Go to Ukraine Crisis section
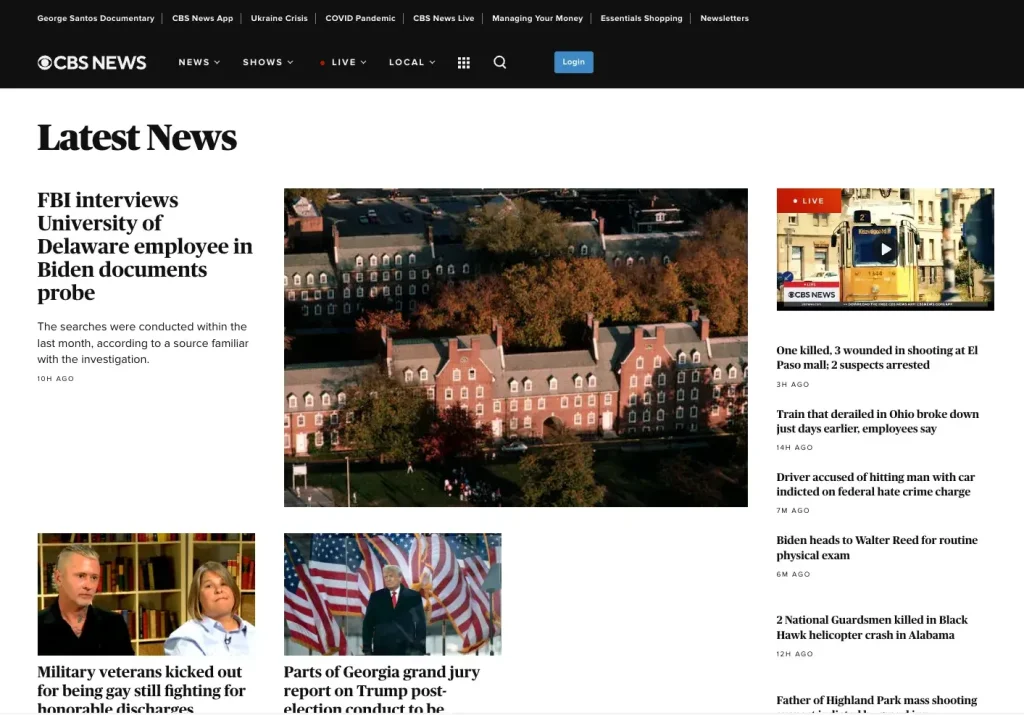1024x715 pixels. [x=279, y=18]
